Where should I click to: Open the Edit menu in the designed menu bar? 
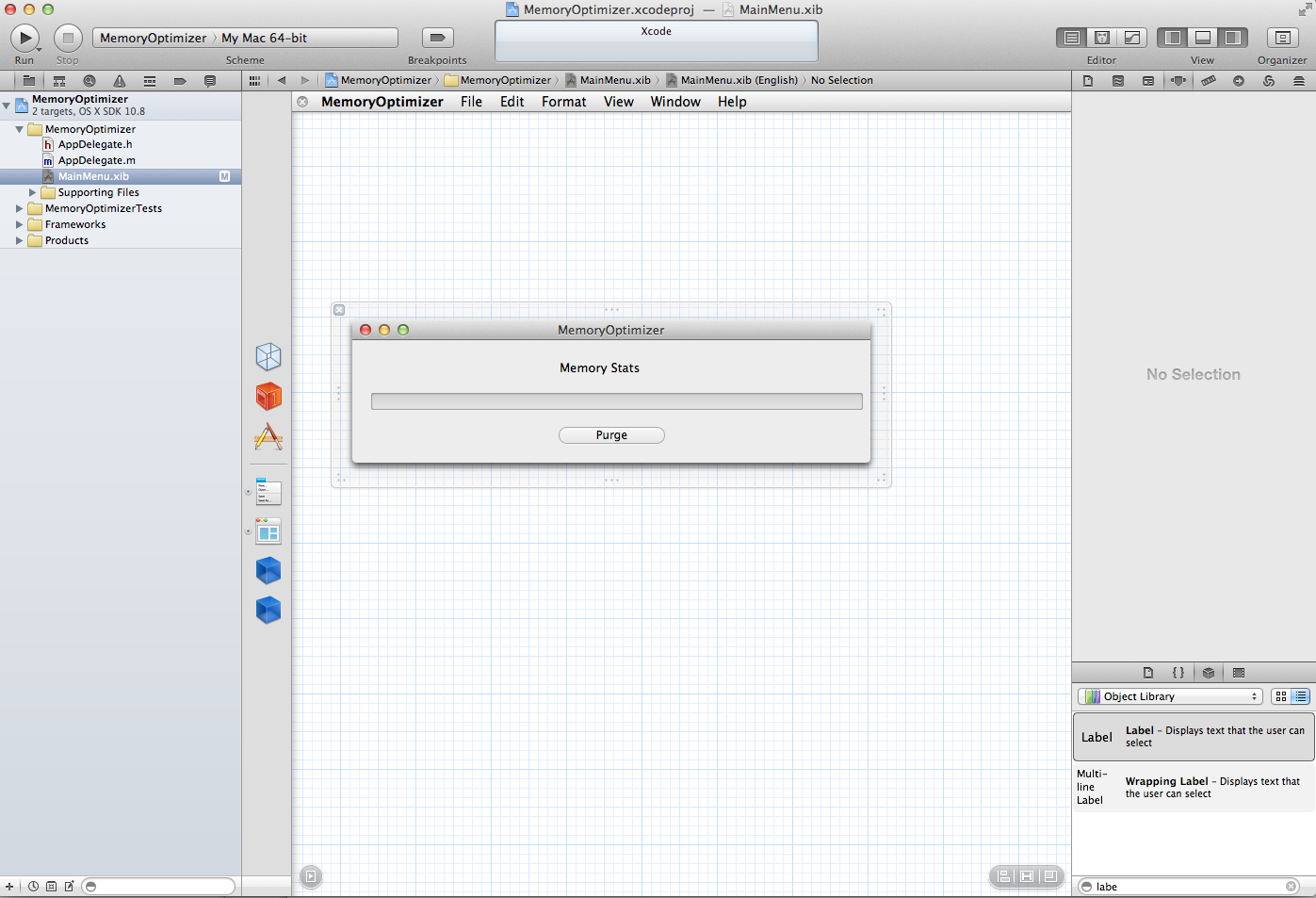pos(512,102)
